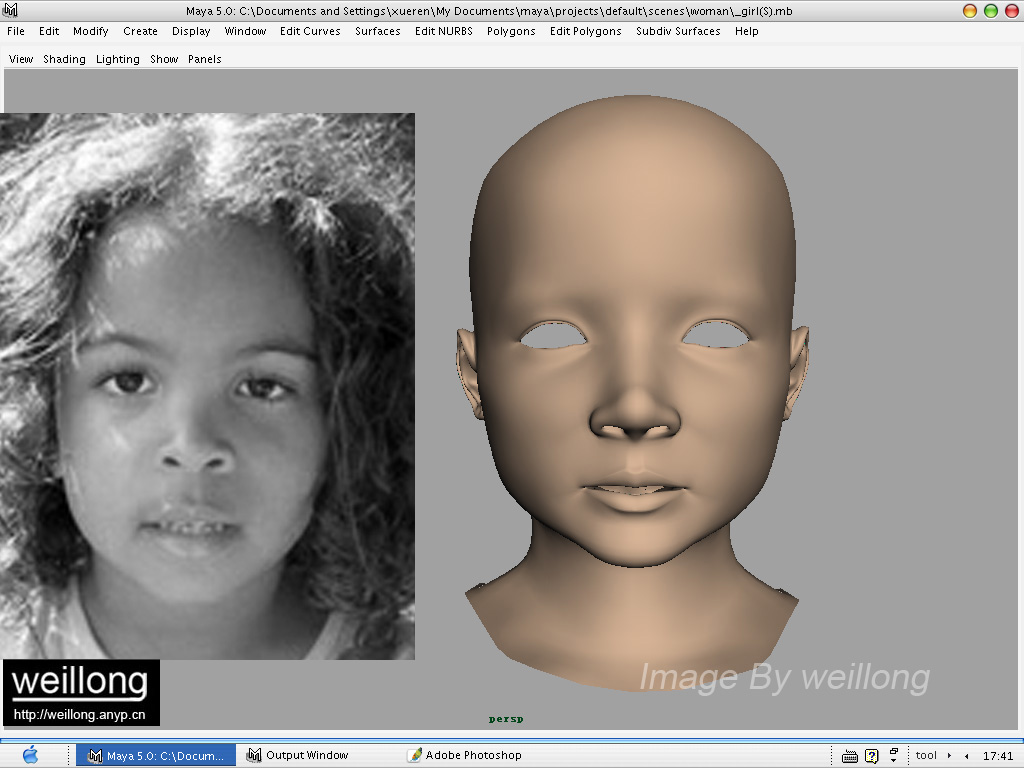Switch to Output Window taskbar button

pos(297,756)
